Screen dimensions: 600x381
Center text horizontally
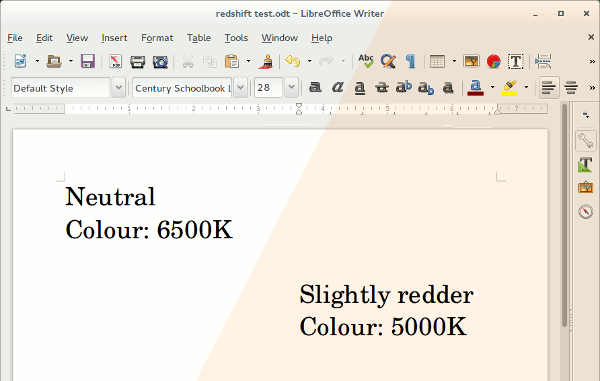(x=571, y=88)
